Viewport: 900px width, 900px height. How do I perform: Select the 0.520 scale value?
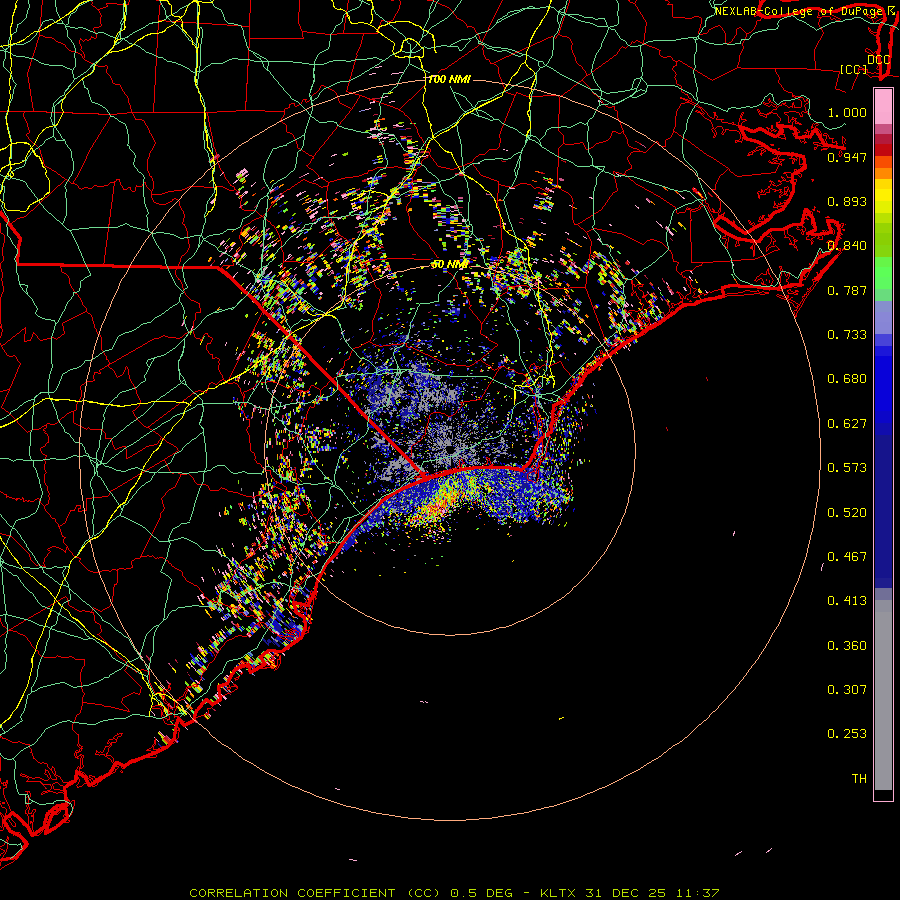847,513
